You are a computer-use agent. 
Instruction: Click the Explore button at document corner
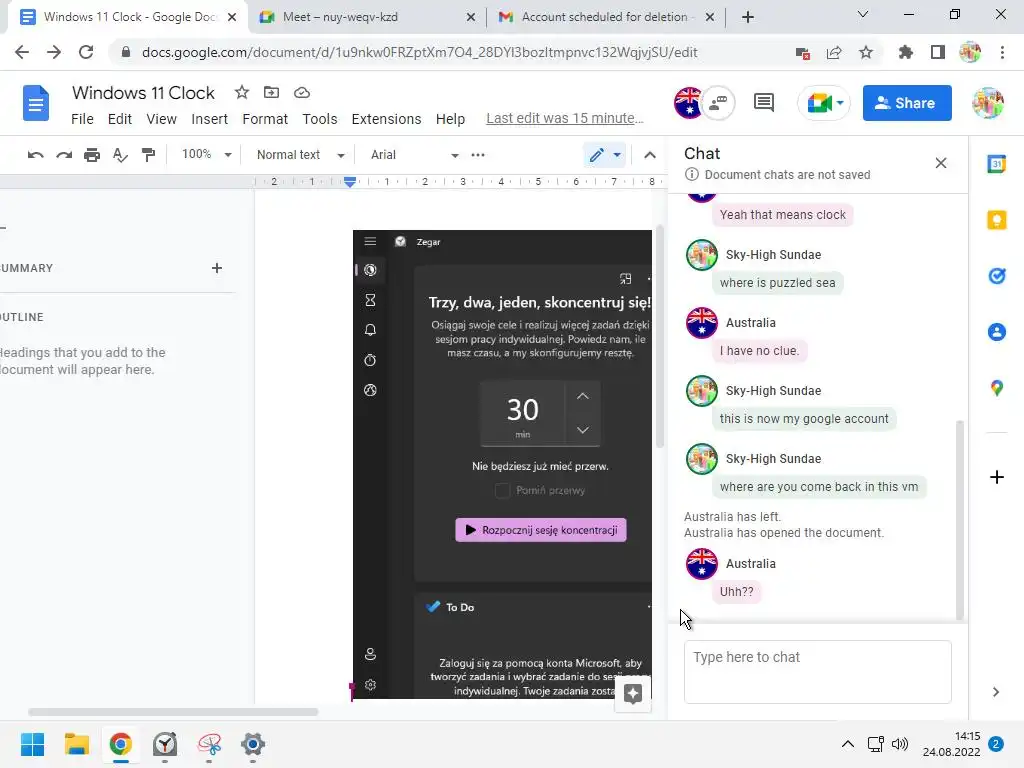point(633,694)
